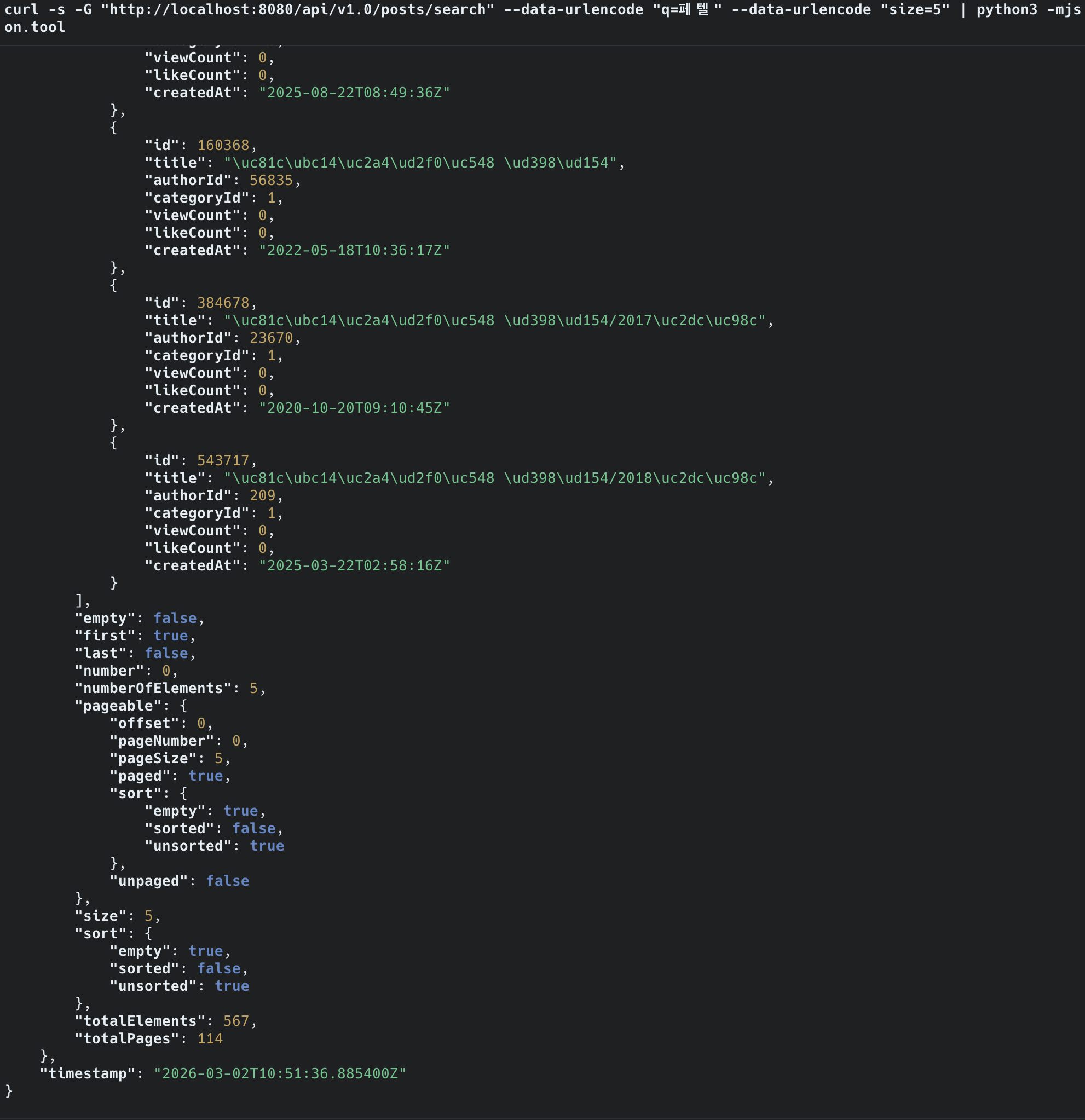Click the title ending with 2018 unicode string
The height and width of the screenshot is (1120, 1085).
pyautogui.click(x=495, y=478)
